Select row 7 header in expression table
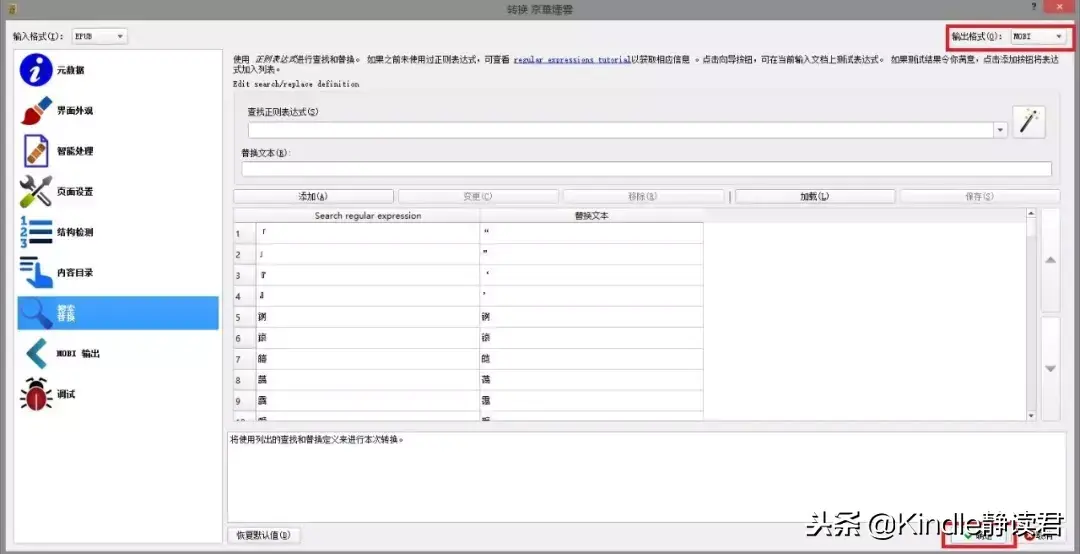 245,359
